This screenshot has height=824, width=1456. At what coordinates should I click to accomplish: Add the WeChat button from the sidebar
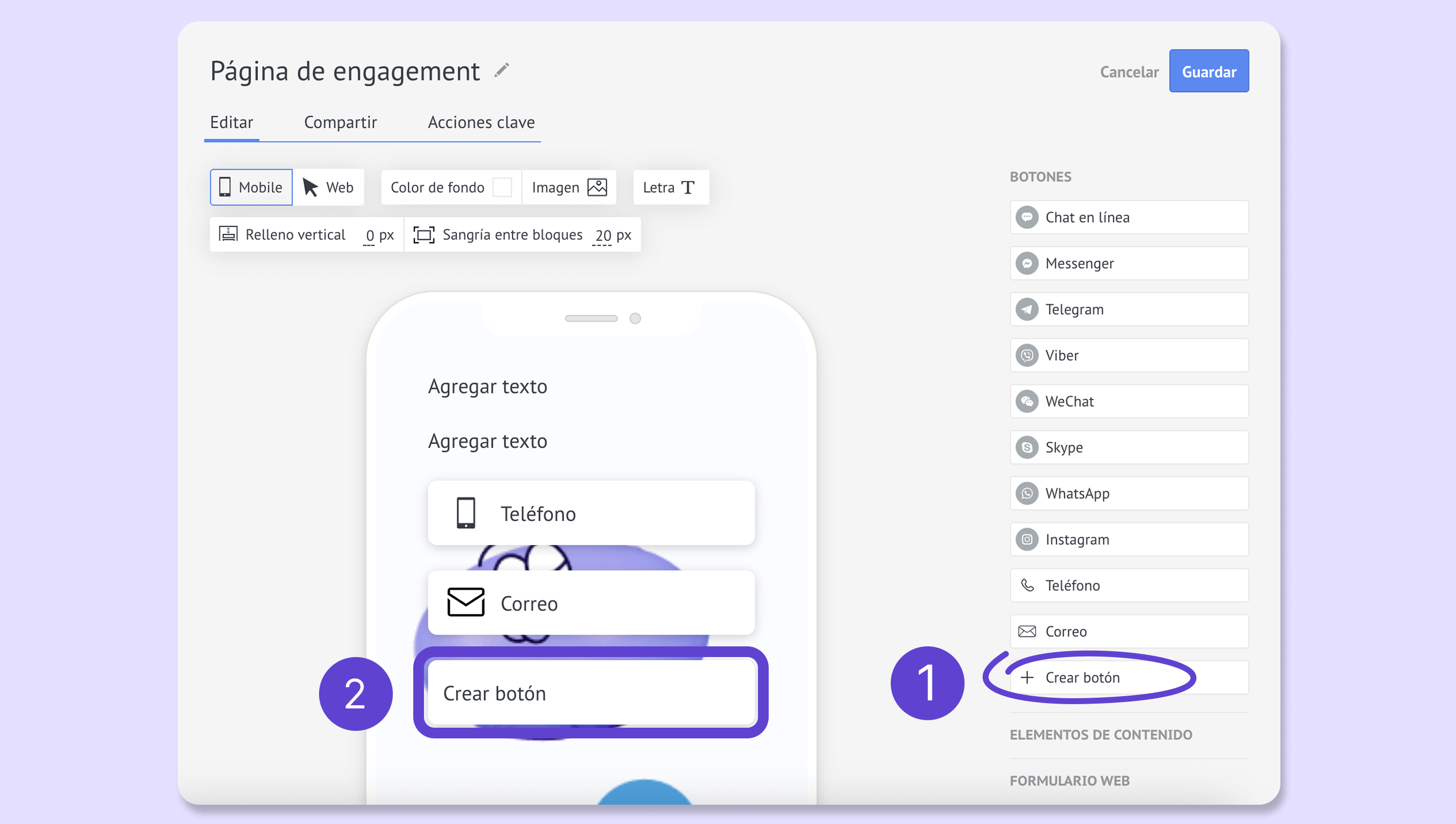pos(1128,401)
